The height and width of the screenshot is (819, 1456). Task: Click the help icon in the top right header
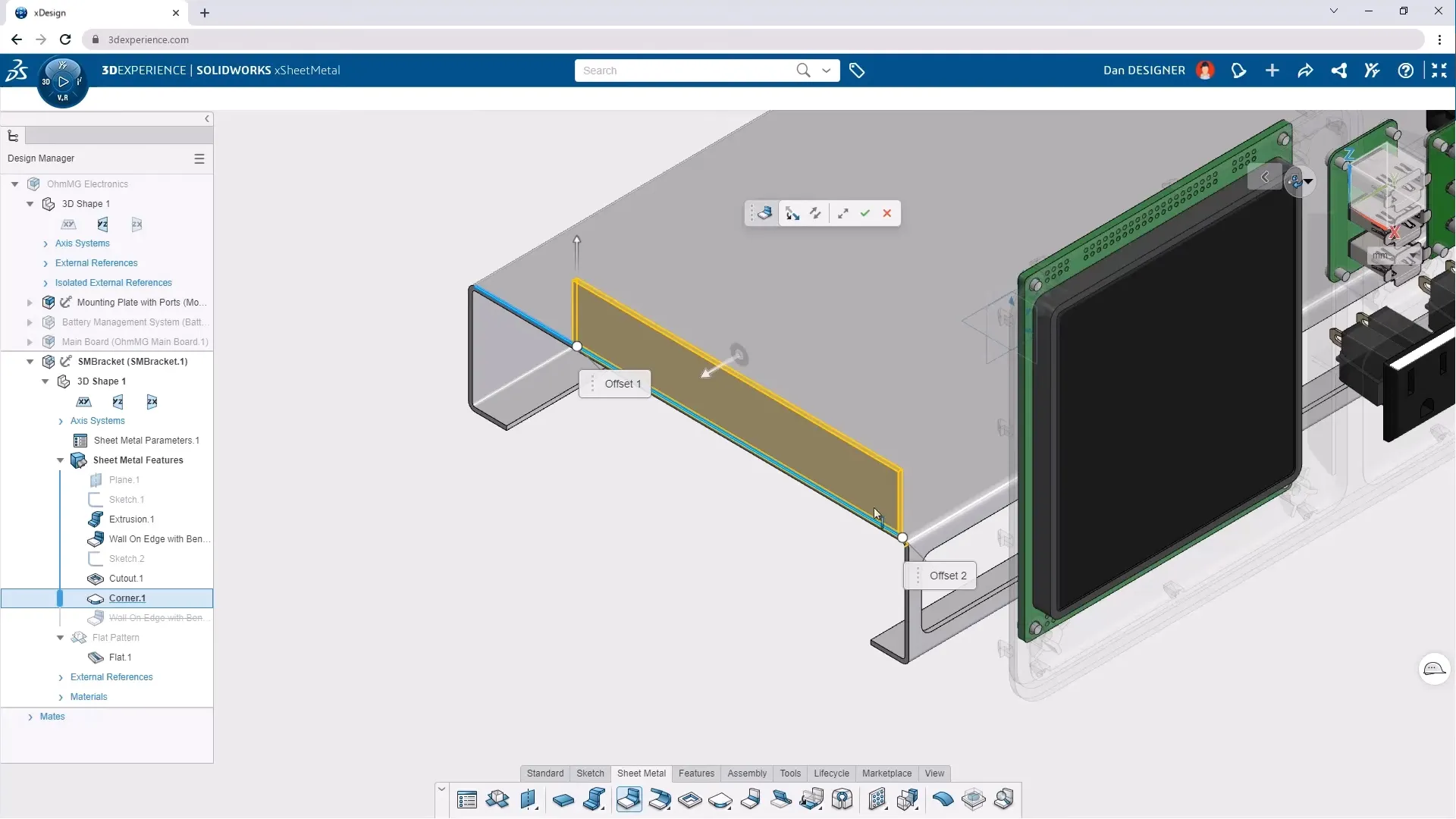(x=1407, y=70)
